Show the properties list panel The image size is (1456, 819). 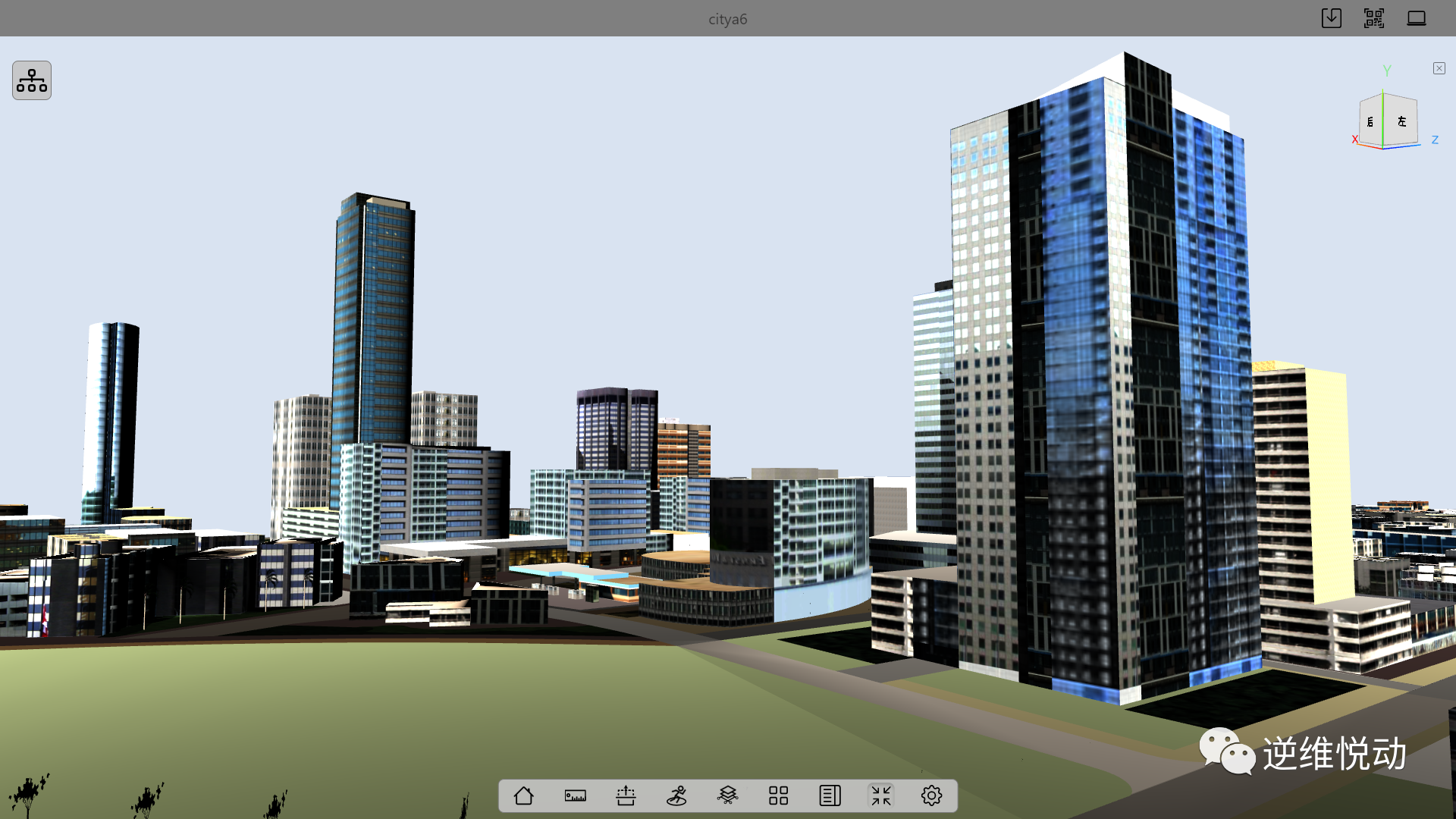coord(830,795)
